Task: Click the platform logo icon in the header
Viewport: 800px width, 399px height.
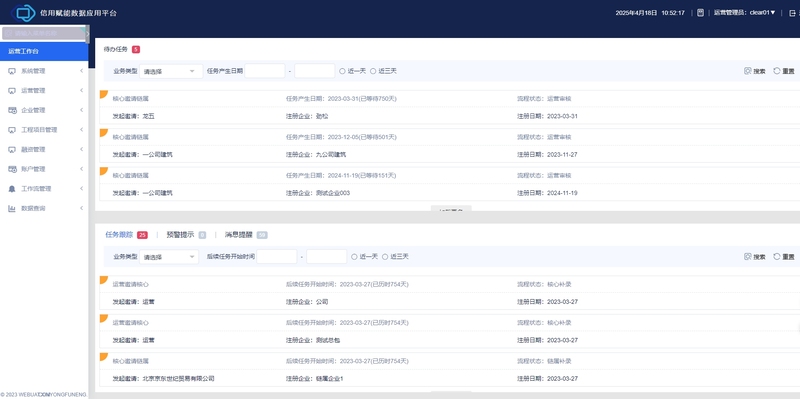Action: pos(23,13)
